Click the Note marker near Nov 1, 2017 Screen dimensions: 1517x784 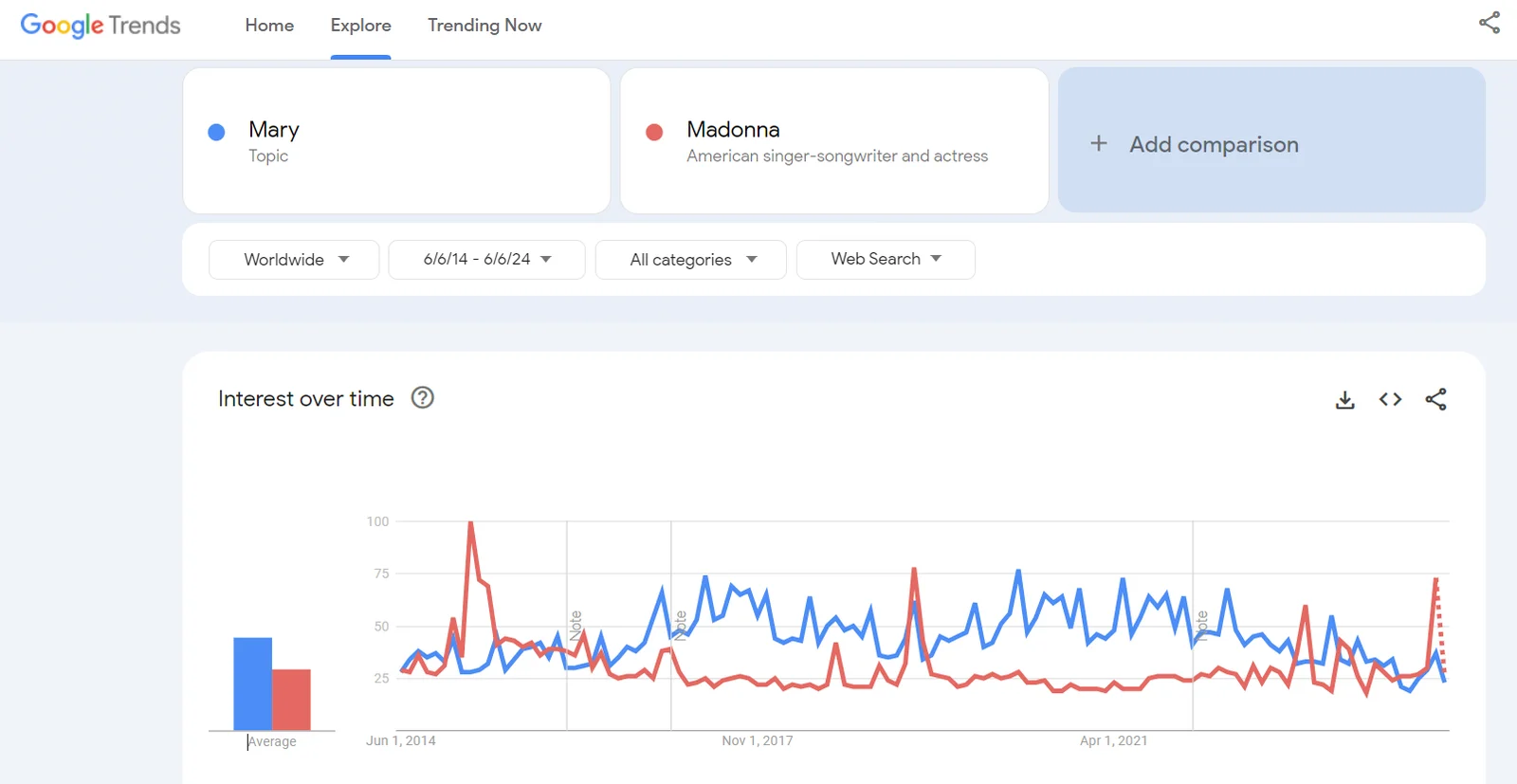click(680, 626)
